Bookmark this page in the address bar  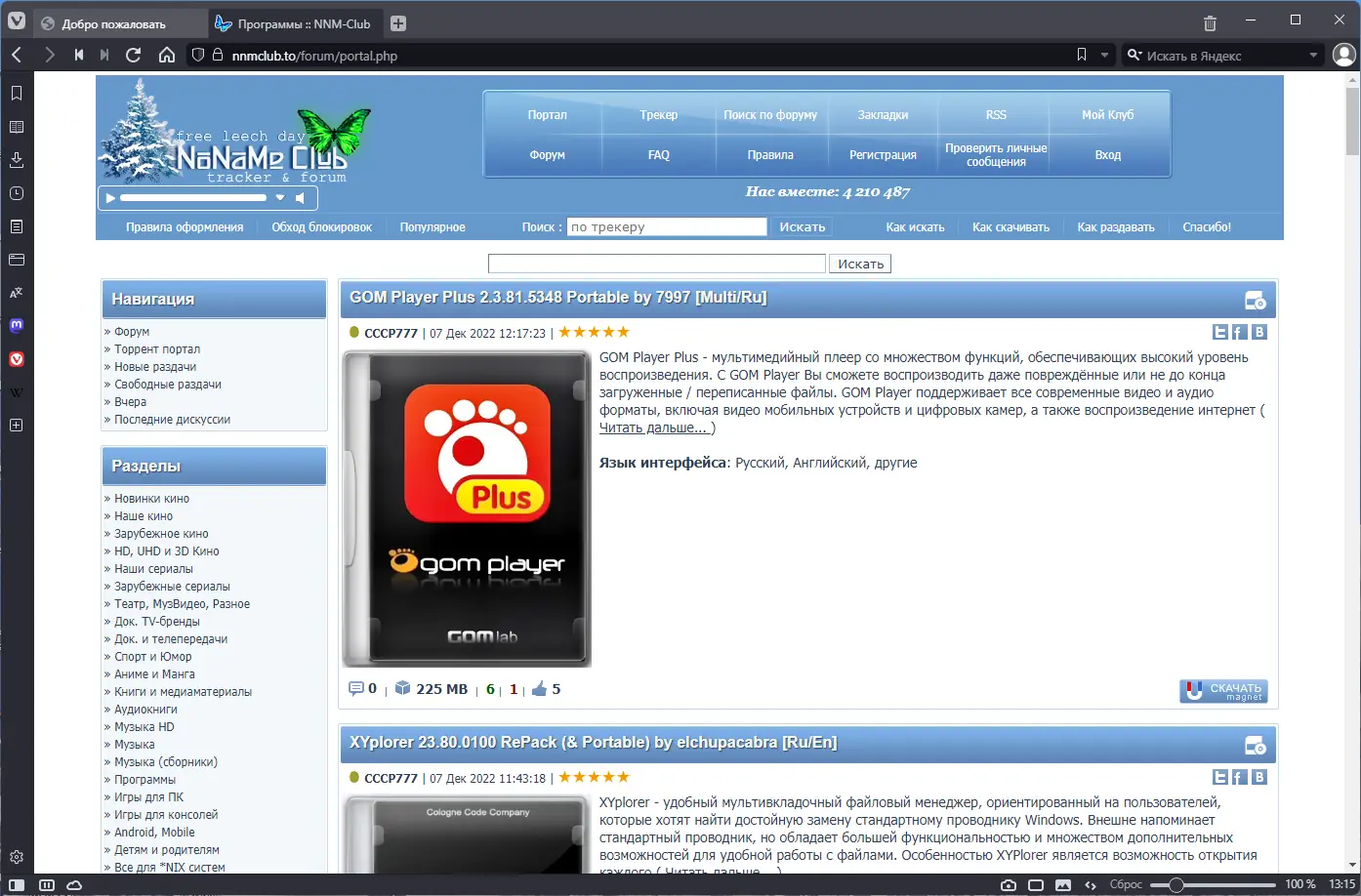(x=1082, y=55)
